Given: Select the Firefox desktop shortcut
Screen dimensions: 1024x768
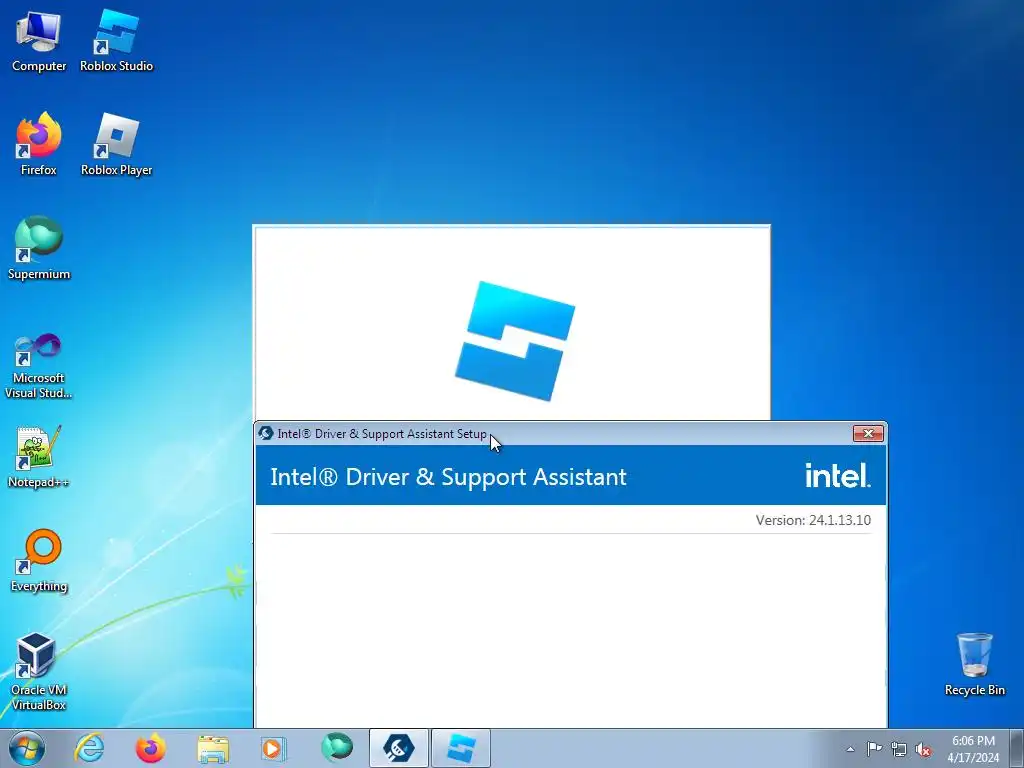Looking at the screenshot, I should click(x=39, y=144).
